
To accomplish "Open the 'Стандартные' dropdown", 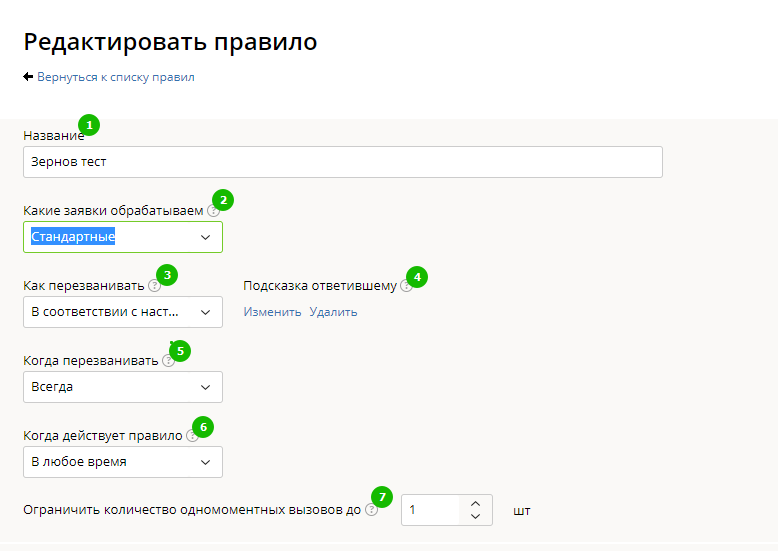I will point(122,237).
